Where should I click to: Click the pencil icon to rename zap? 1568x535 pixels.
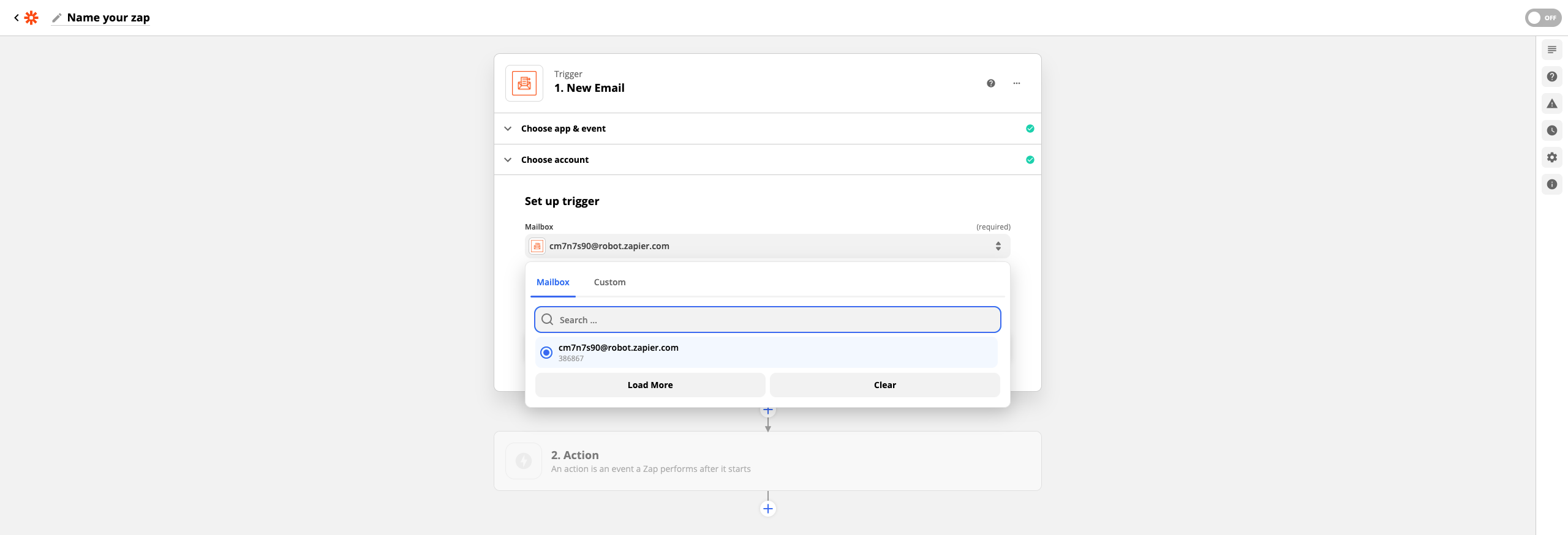click(x=56, y=18)
